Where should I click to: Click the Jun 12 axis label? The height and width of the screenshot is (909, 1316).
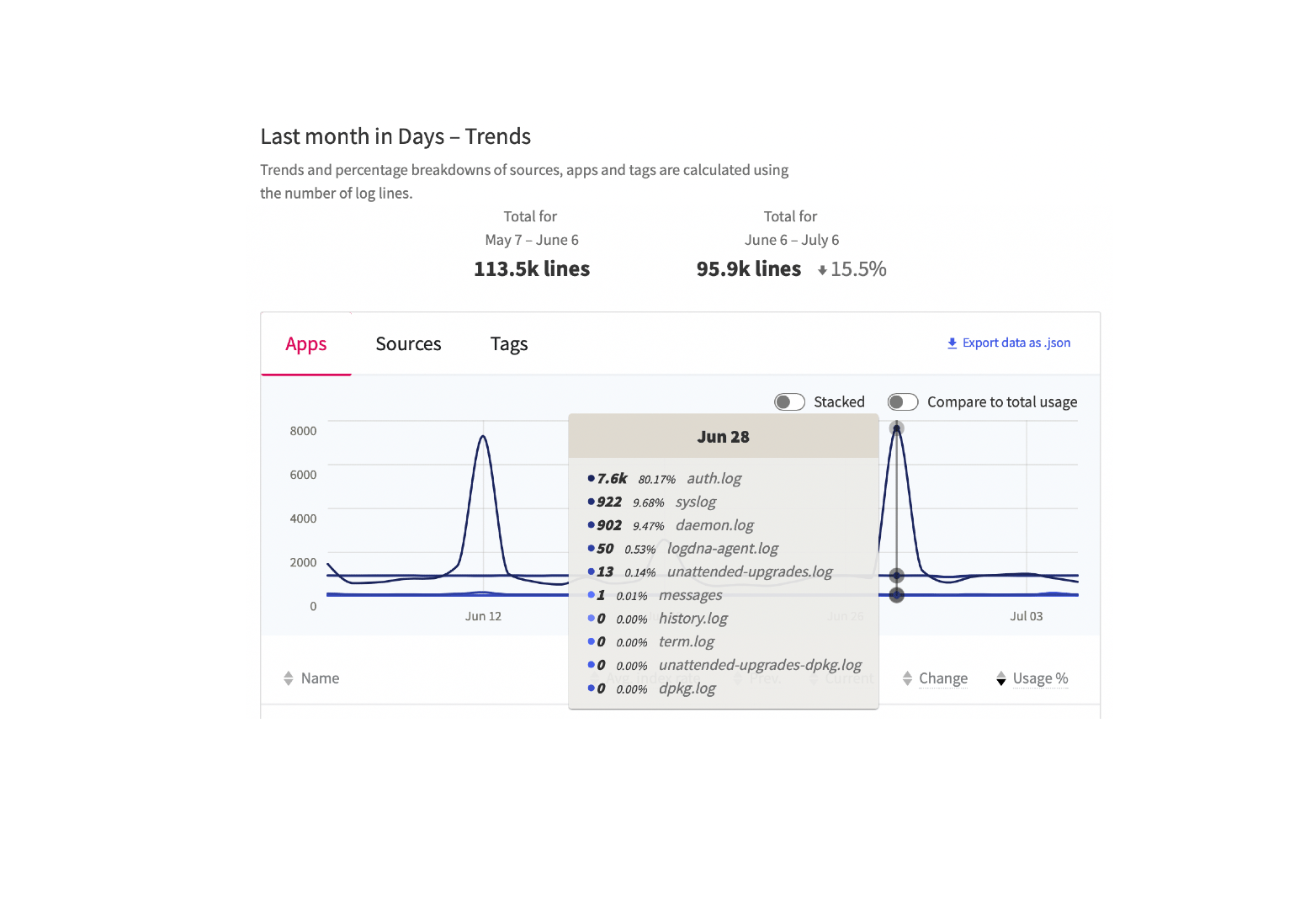point(483,616)
